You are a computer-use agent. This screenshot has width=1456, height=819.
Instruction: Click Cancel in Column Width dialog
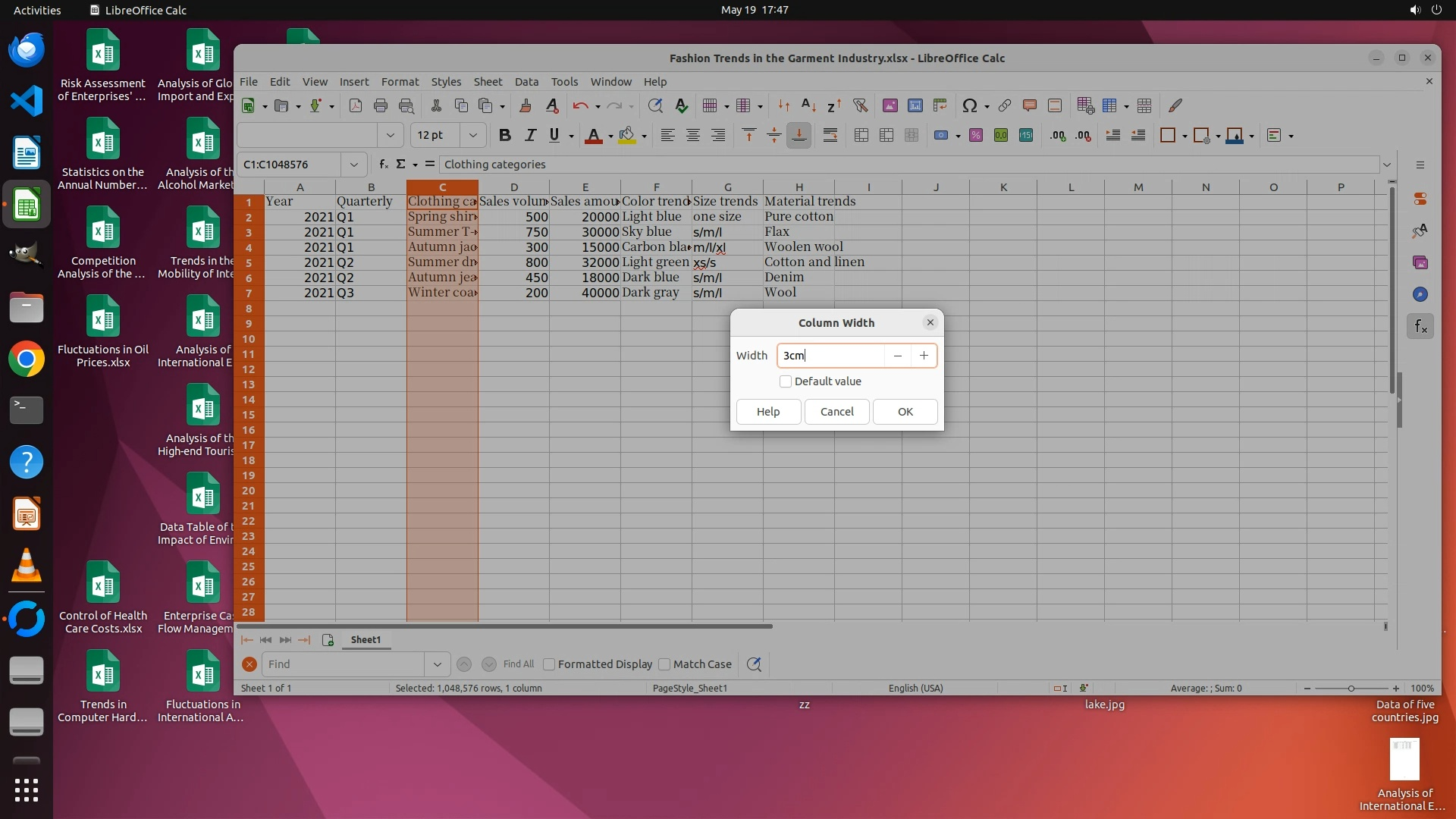click(x=836, y=412)
